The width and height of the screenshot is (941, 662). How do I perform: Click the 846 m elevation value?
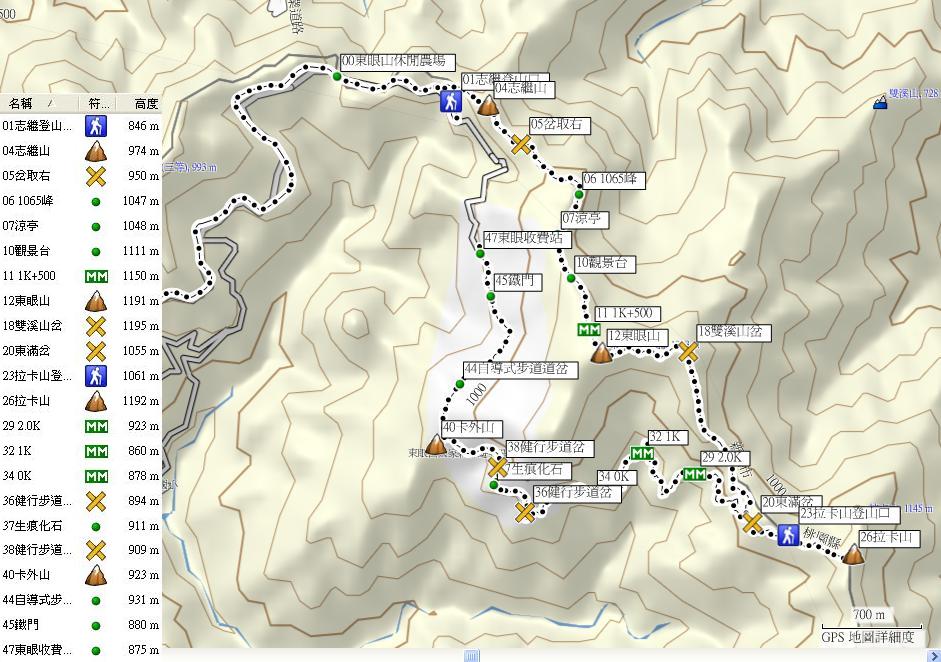click(x=144, y=126)
